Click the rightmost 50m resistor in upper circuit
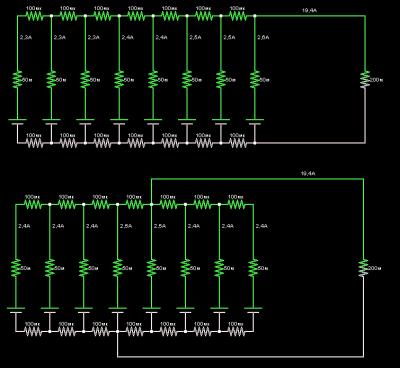The height and width of the screenshot is (368, 400). click(255, 79)
